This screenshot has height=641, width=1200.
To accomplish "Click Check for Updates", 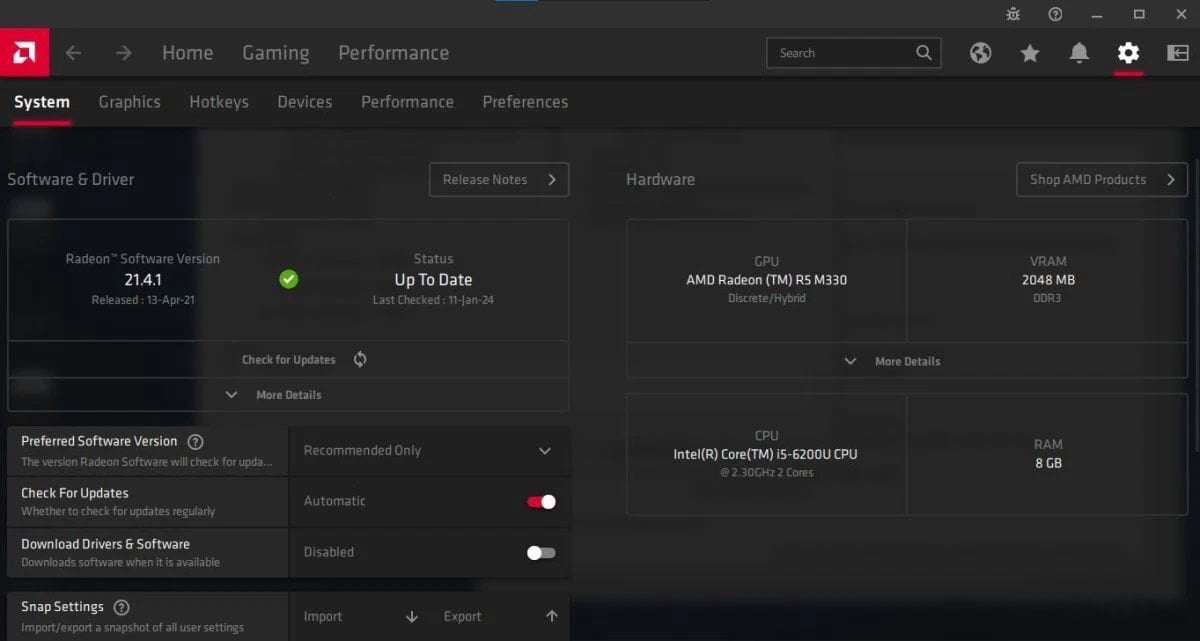I will click(x=289, y=360).
